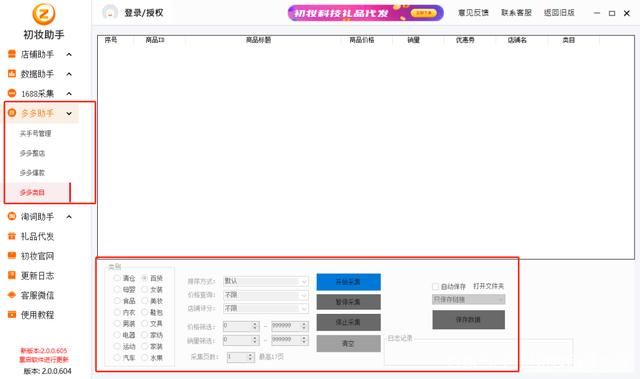
Task: Click 意见反馈 in the top bar
Action: pos(473,13)
